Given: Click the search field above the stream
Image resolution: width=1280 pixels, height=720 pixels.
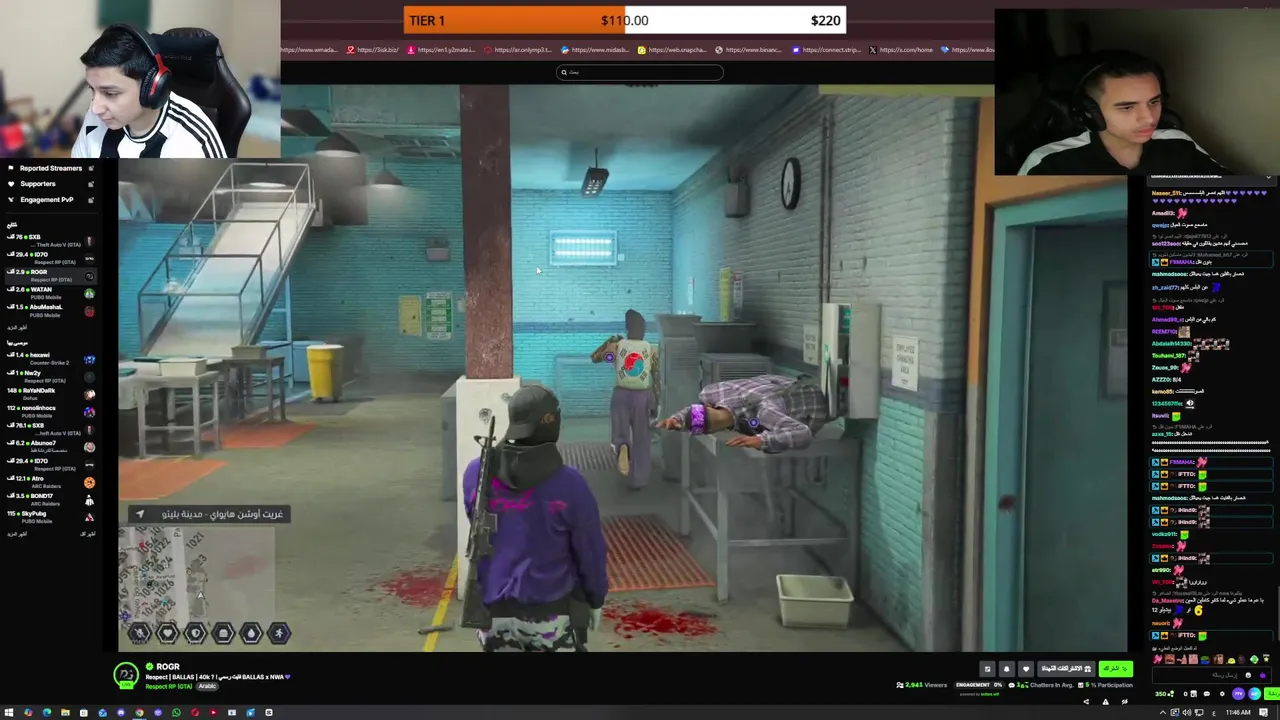Looking at the screenshot, I should (x=640, y=72).
